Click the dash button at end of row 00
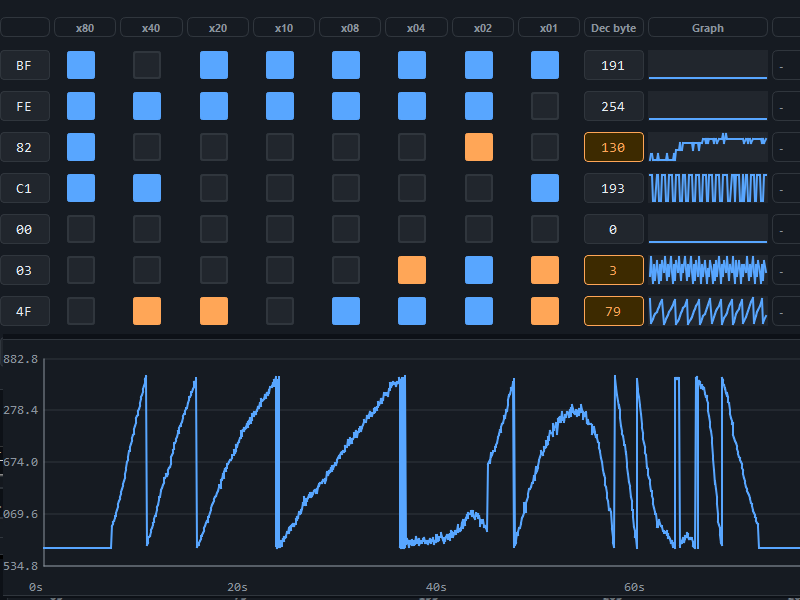 point(785,229)
